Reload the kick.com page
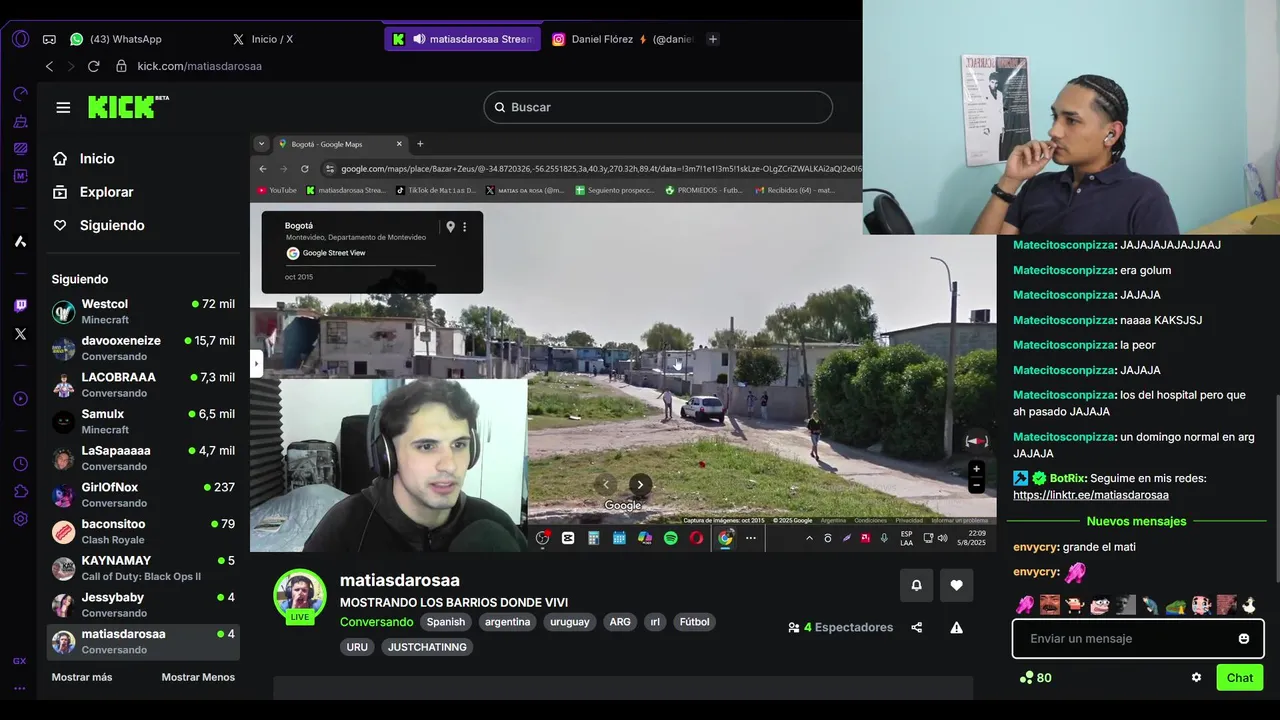Viewport: 1280px width, 720px height. [x=93, y=66]
